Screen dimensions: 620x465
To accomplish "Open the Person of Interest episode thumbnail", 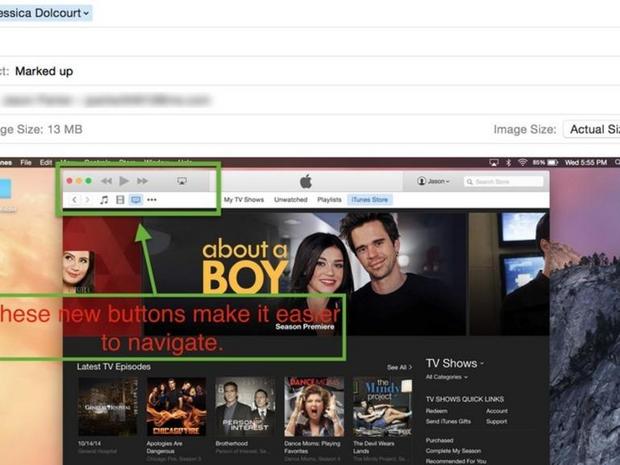I will [244, 406].
